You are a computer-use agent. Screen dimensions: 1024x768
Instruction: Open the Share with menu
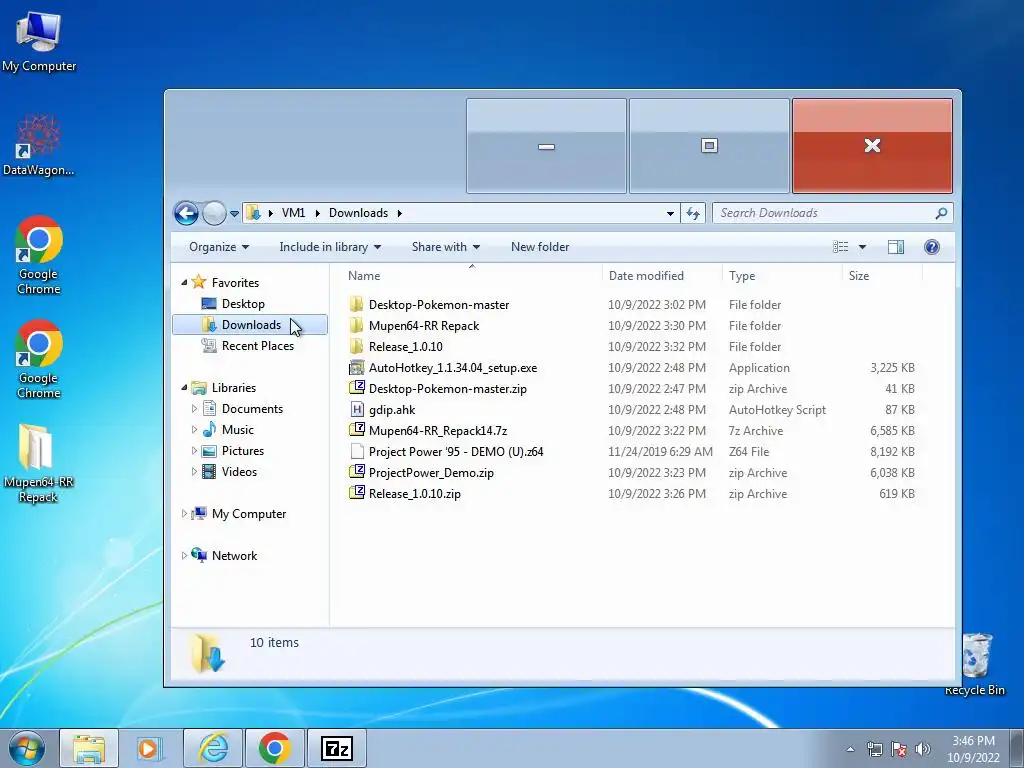coord(445,247)
